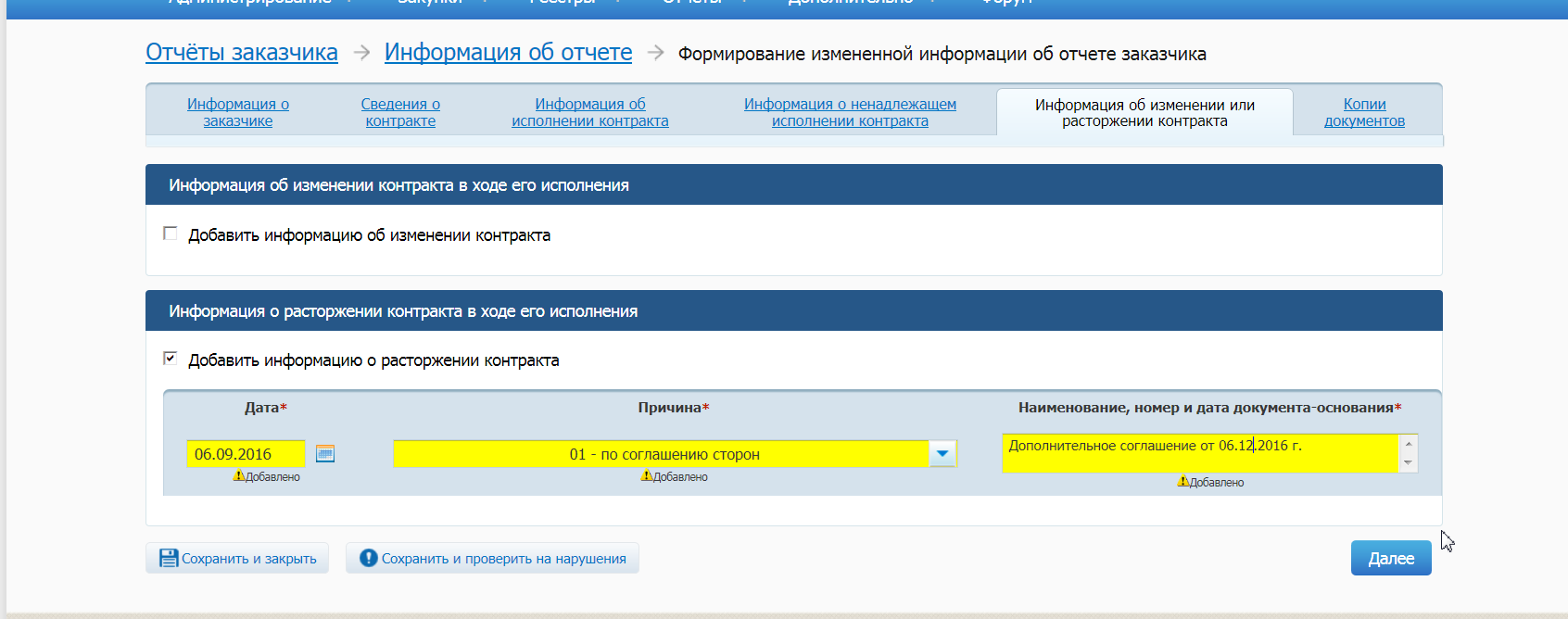
Task: Uncheck 'Добавить информацию о расторжении контракта'
Action: (x=171, y=359)
